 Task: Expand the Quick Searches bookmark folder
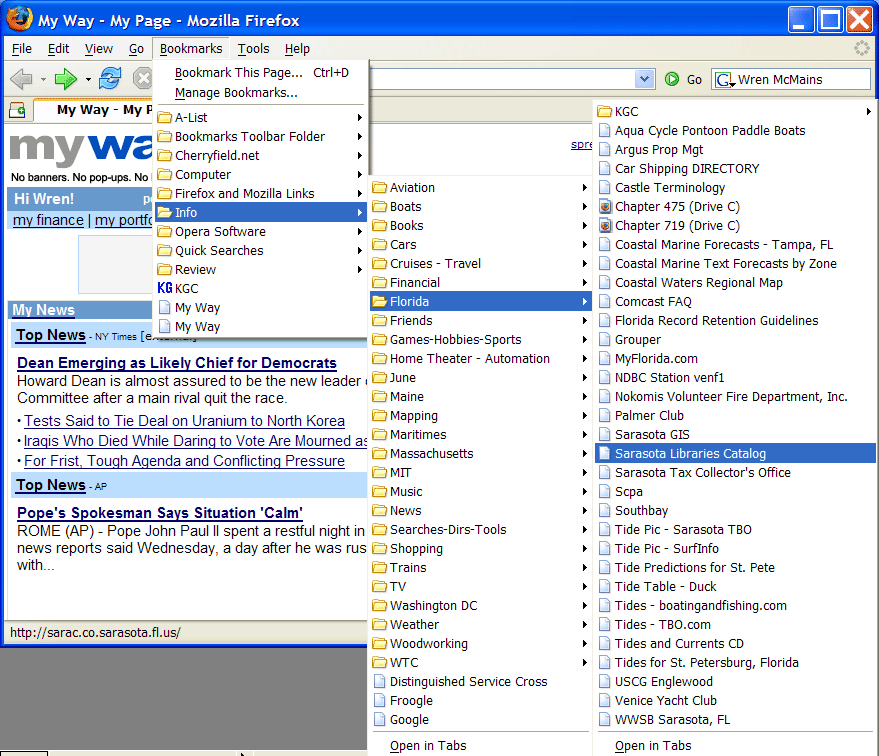[x=260, y=251]
